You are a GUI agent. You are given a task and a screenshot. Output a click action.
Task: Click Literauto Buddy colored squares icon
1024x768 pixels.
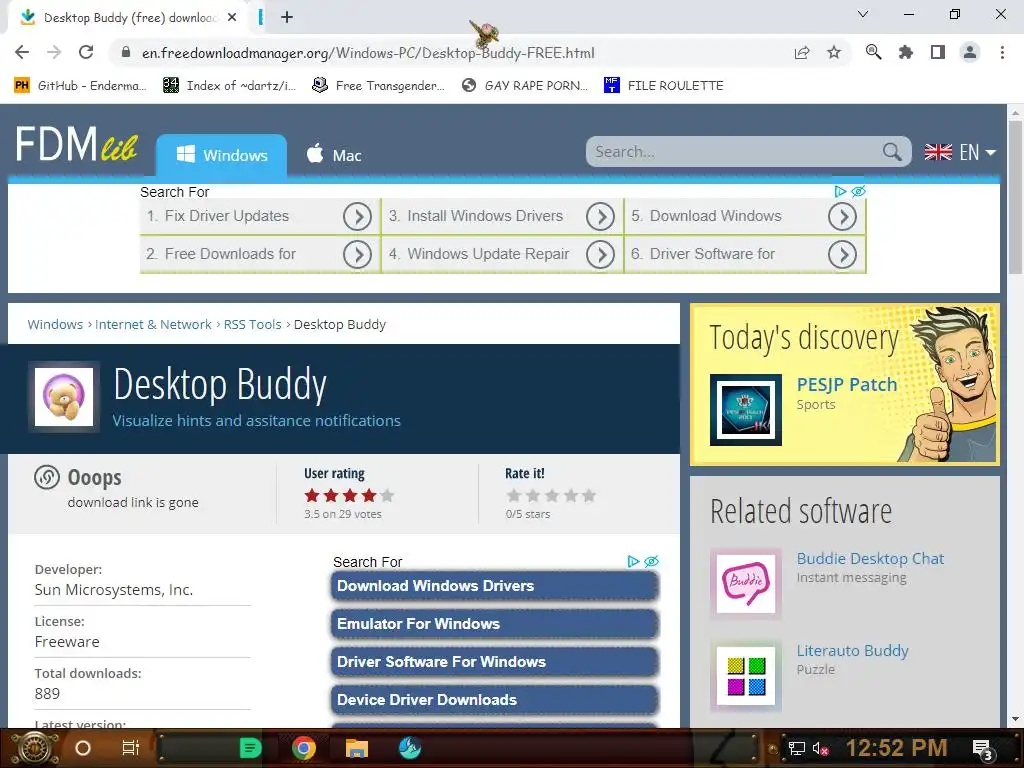[x=745, y=676]
